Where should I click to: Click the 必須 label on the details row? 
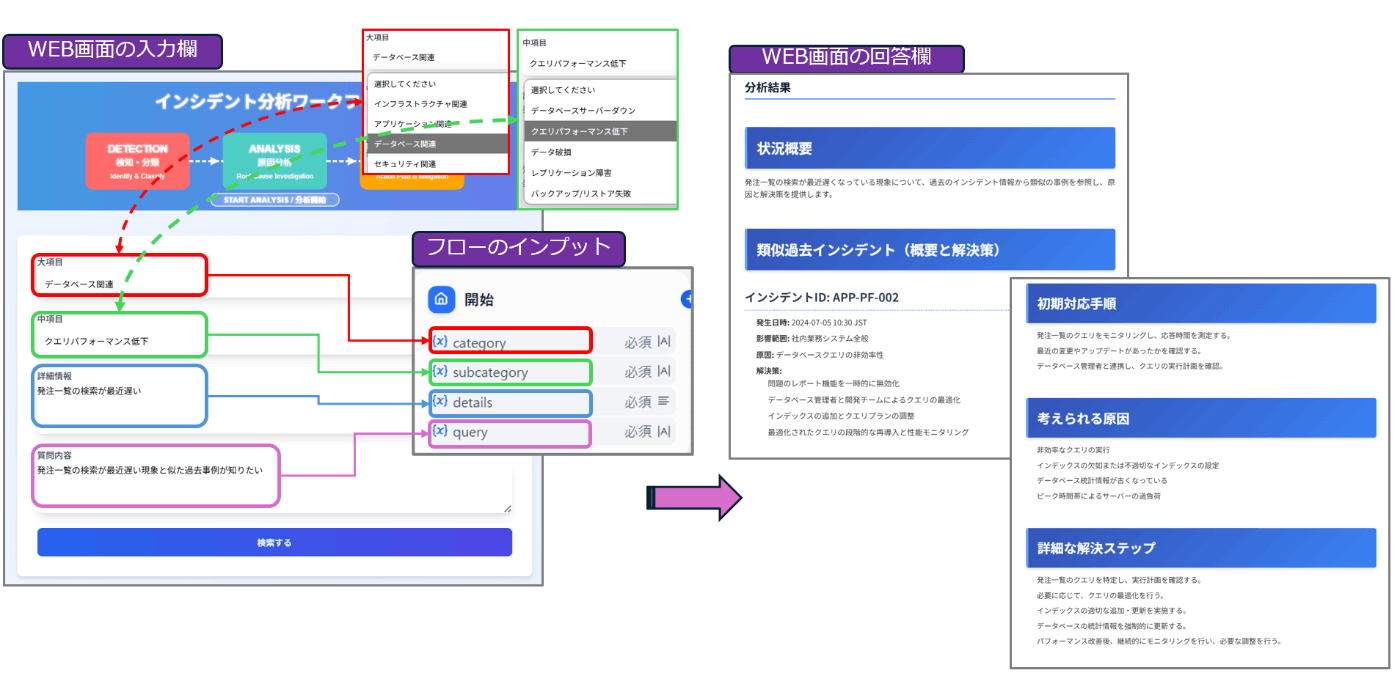pos(638,402)
